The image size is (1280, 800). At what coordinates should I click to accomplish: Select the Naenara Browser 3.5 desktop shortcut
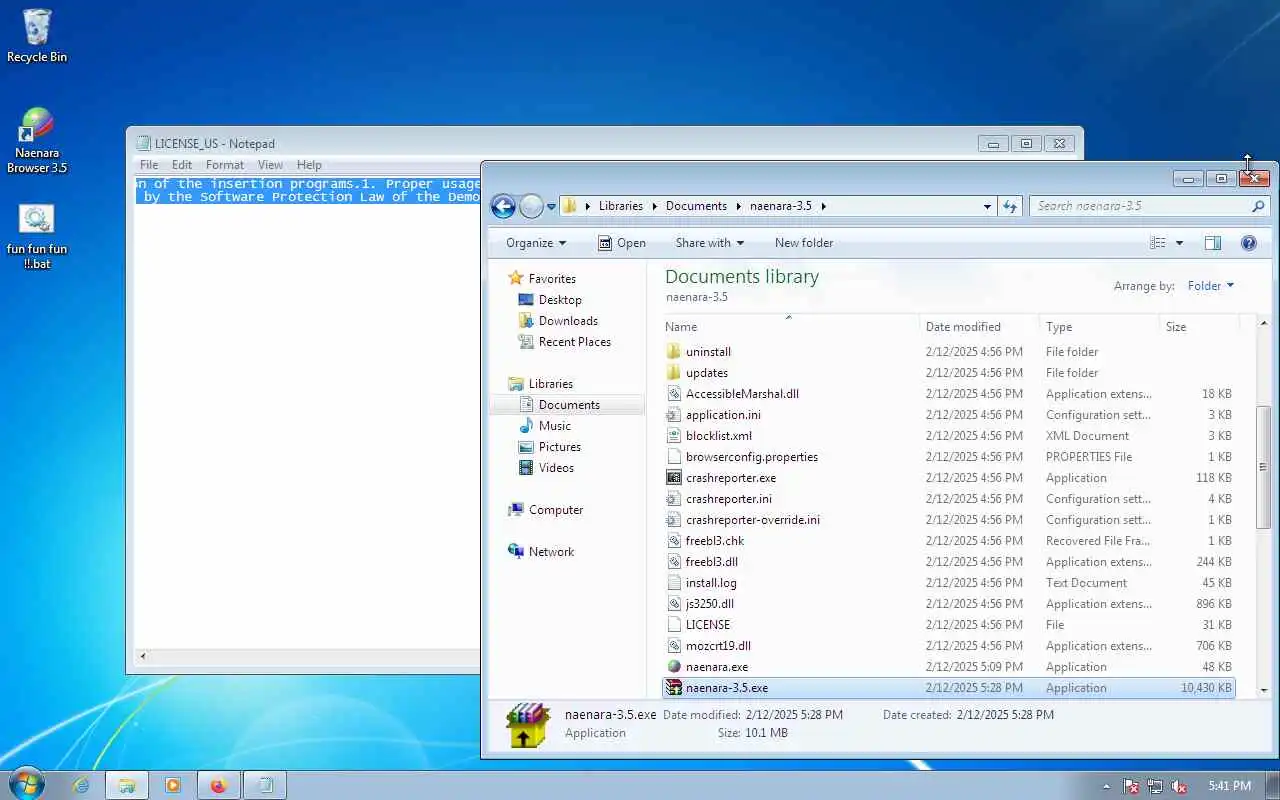pos(37,140)
